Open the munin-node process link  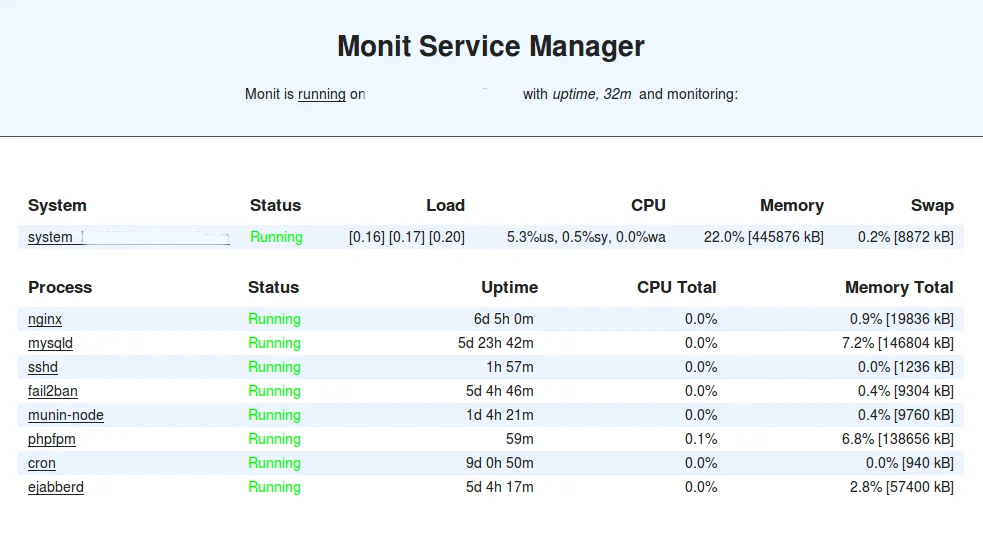(65, 415)
